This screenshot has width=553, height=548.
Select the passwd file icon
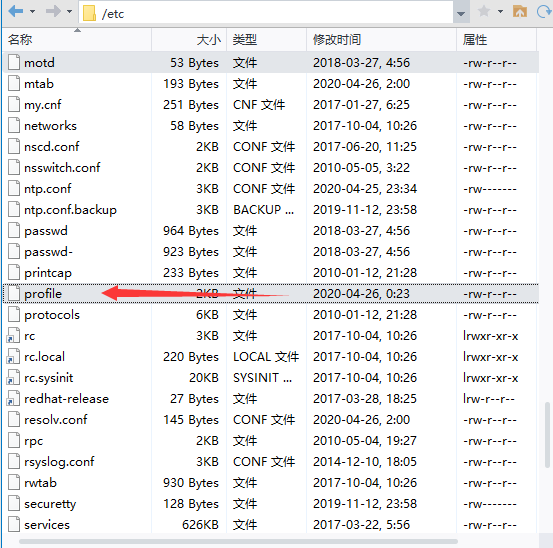[x=14, y=230]
